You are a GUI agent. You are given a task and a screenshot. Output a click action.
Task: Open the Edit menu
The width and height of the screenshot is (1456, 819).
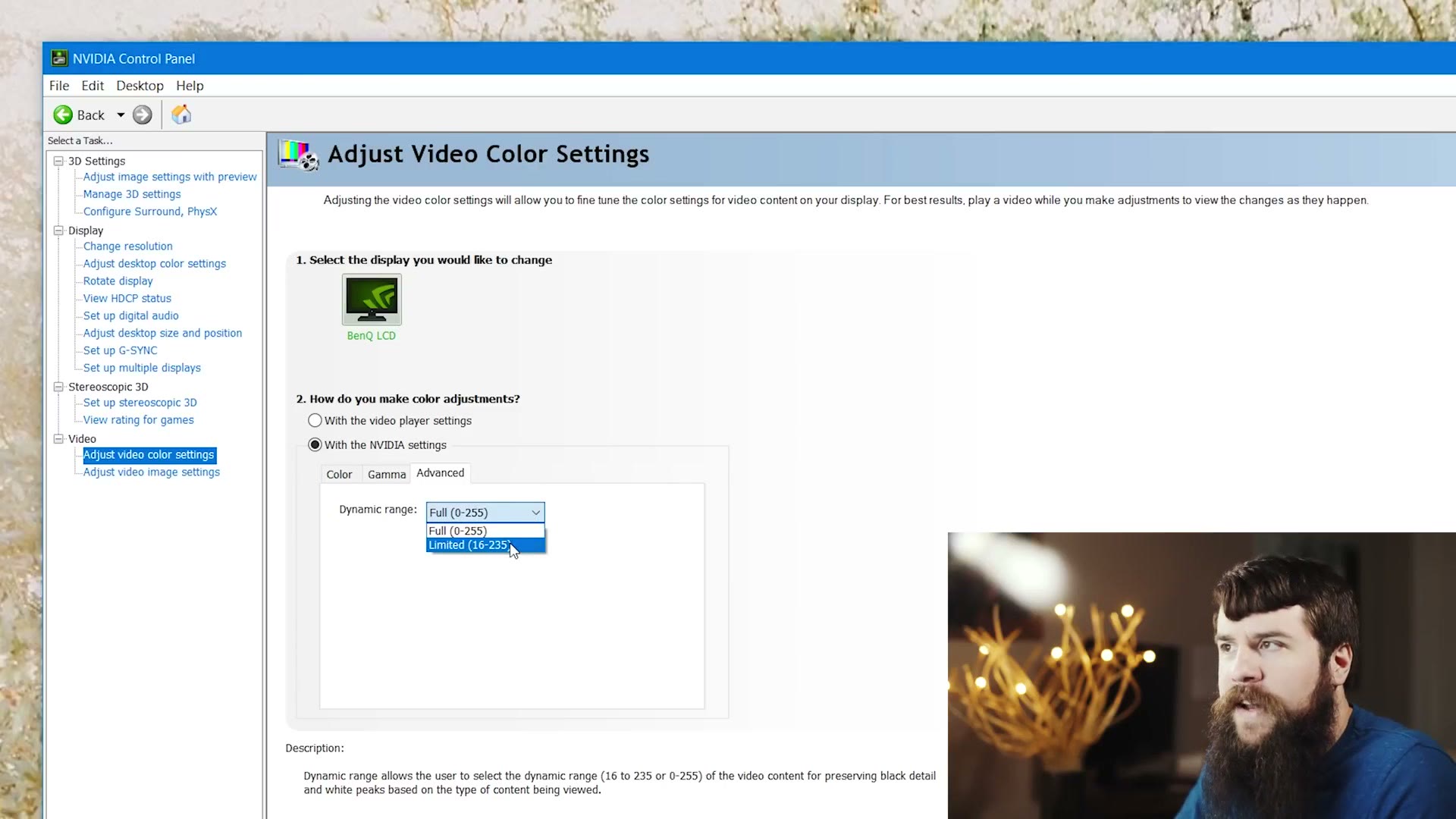[93, 86]
